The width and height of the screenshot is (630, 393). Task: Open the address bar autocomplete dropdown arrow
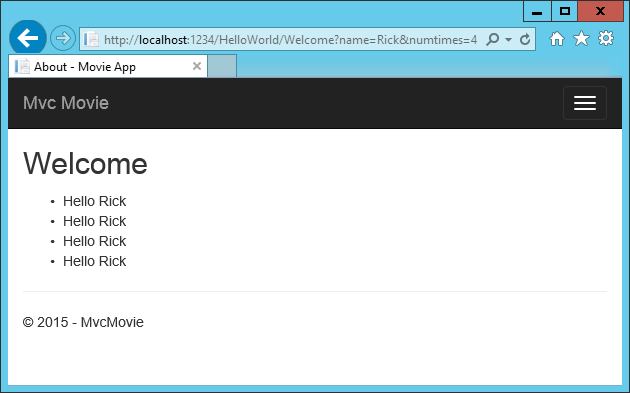pos(508,39)
